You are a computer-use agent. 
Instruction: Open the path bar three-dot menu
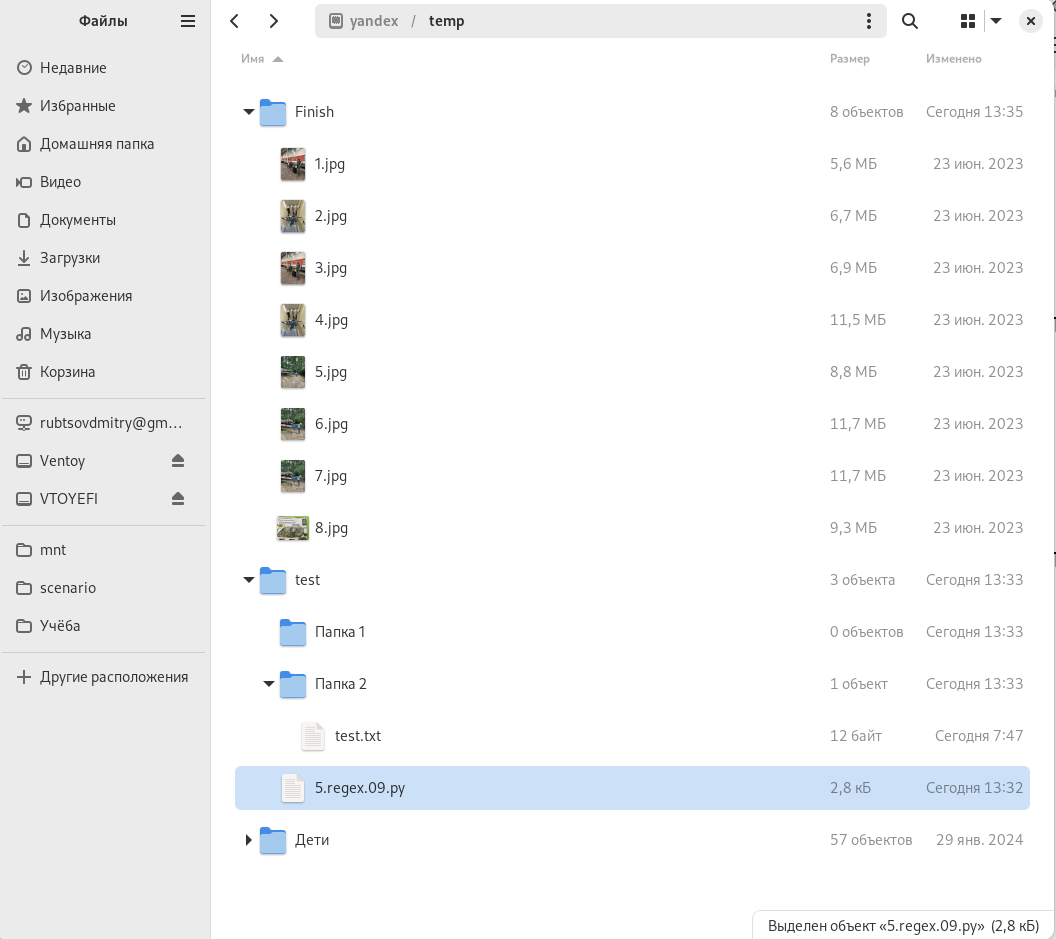click(868, 21)
